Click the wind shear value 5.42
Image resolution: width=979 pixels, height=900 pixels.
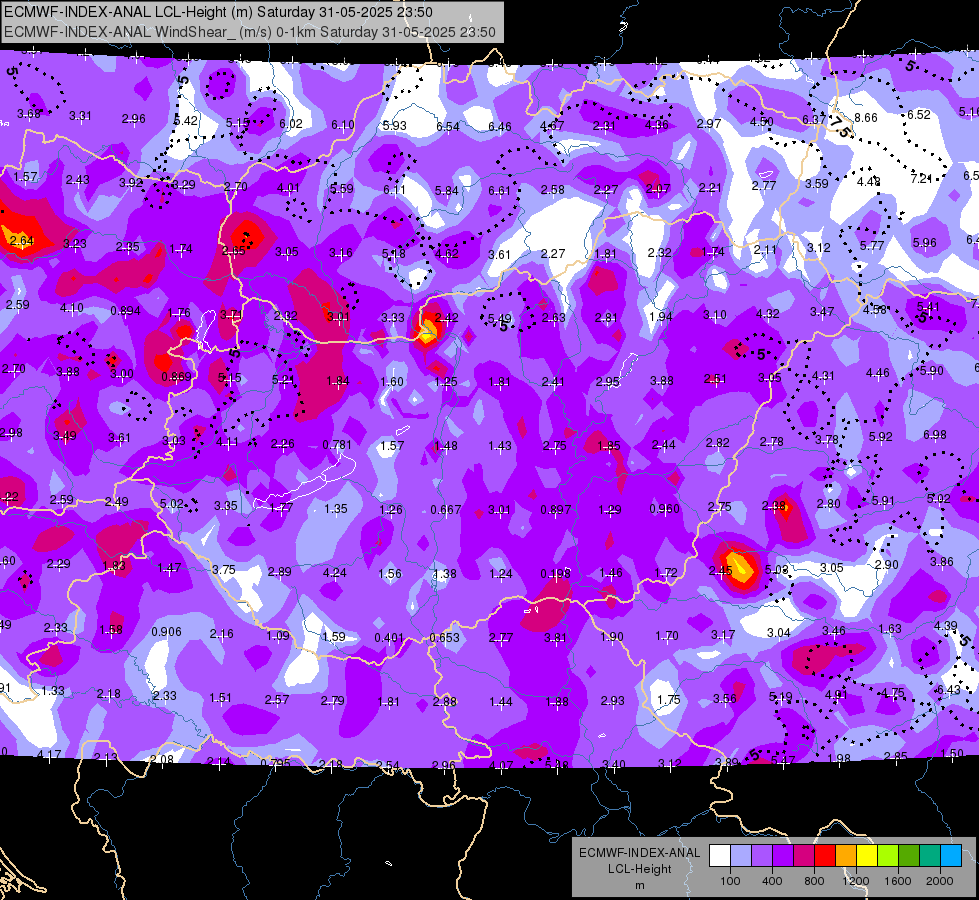click(x=186, y=121)
